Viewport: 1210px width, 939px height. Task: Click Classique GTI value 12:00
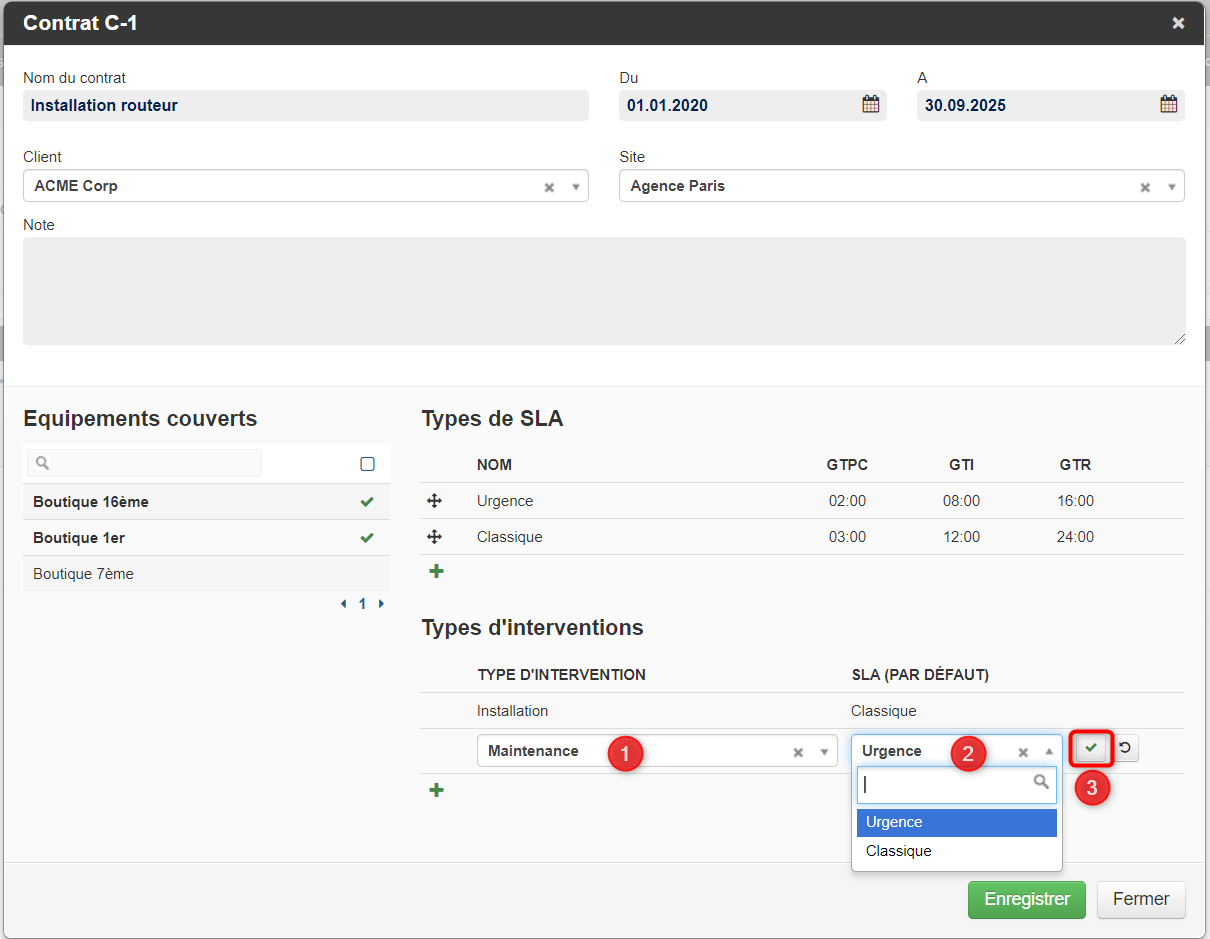962,537
